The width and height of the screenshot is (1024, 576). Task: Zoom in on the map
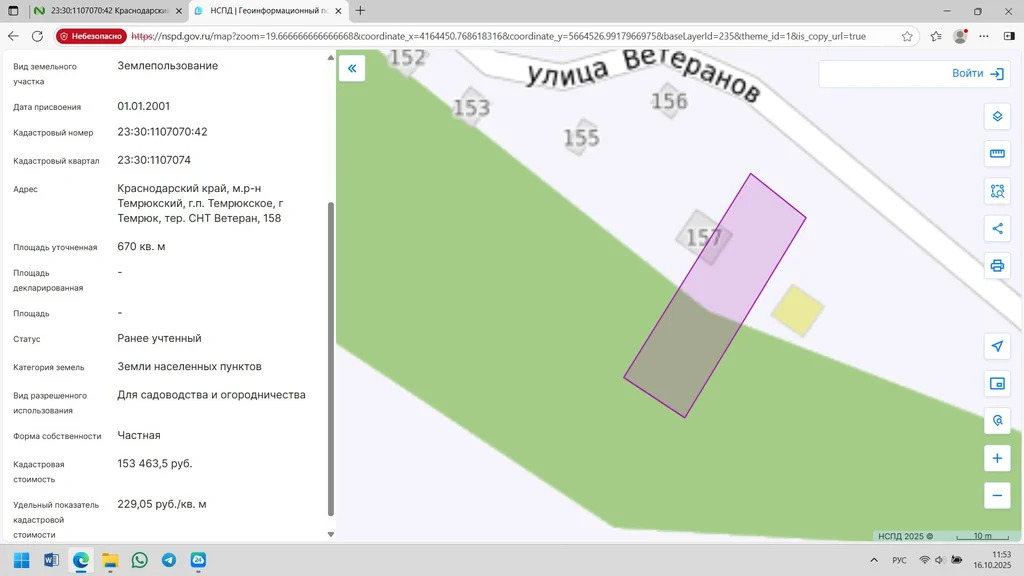pyautogui.click(x=996, y=459)
